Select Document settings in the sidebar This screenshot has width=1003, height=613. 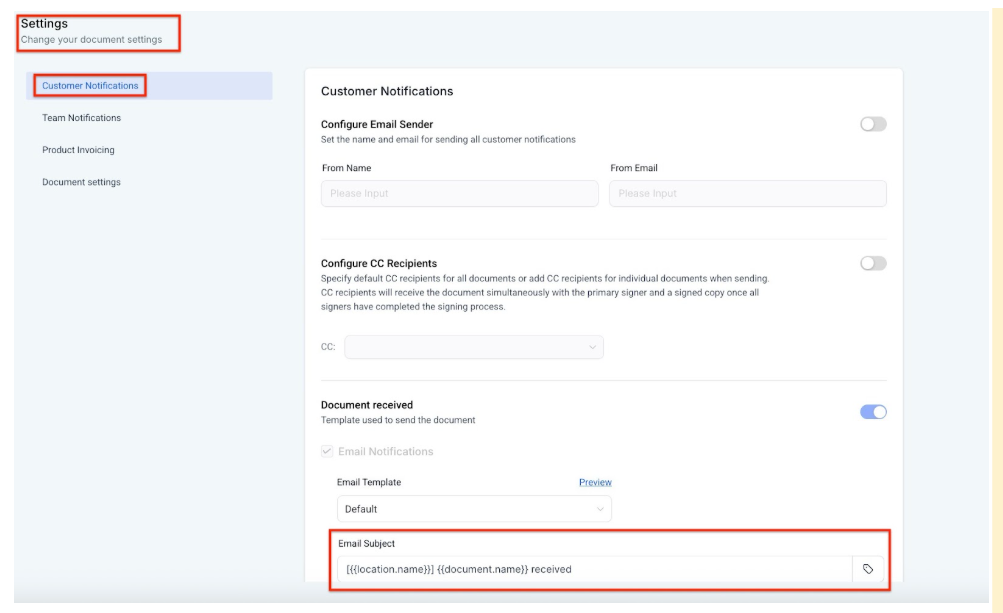[x=81, y=182]
